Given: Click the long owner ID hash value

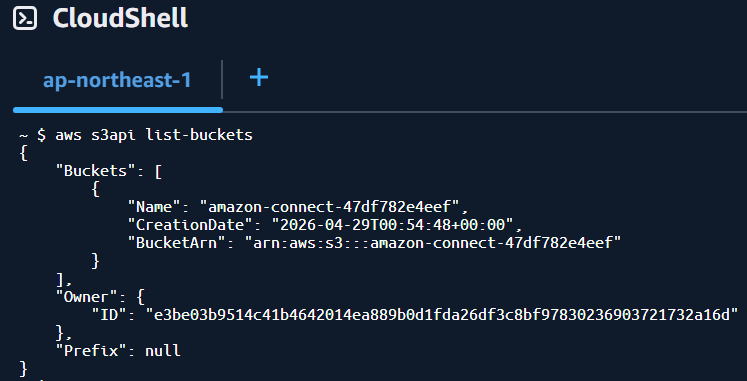Looking at the screenshot, I should [442, 314].
